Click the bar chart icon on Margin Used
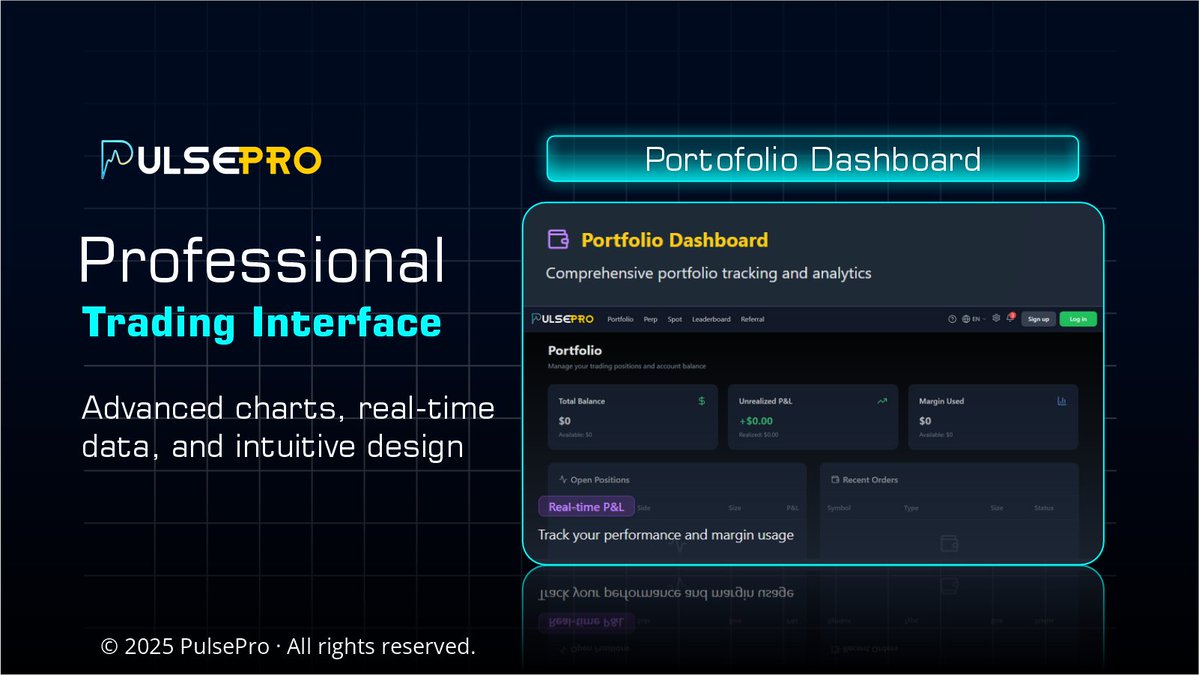Screen dimensions: 1199x675 tap(1061, 401)
